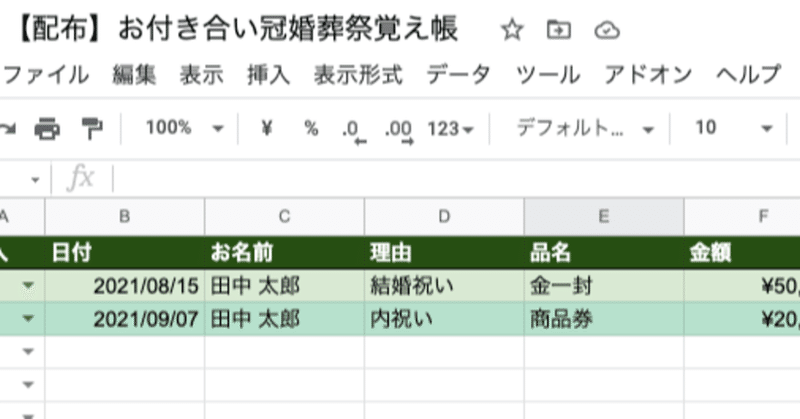This screenshot has width=800, height=419.
Task: Select the 結婚祝い cell
Action: click(444, 286)
